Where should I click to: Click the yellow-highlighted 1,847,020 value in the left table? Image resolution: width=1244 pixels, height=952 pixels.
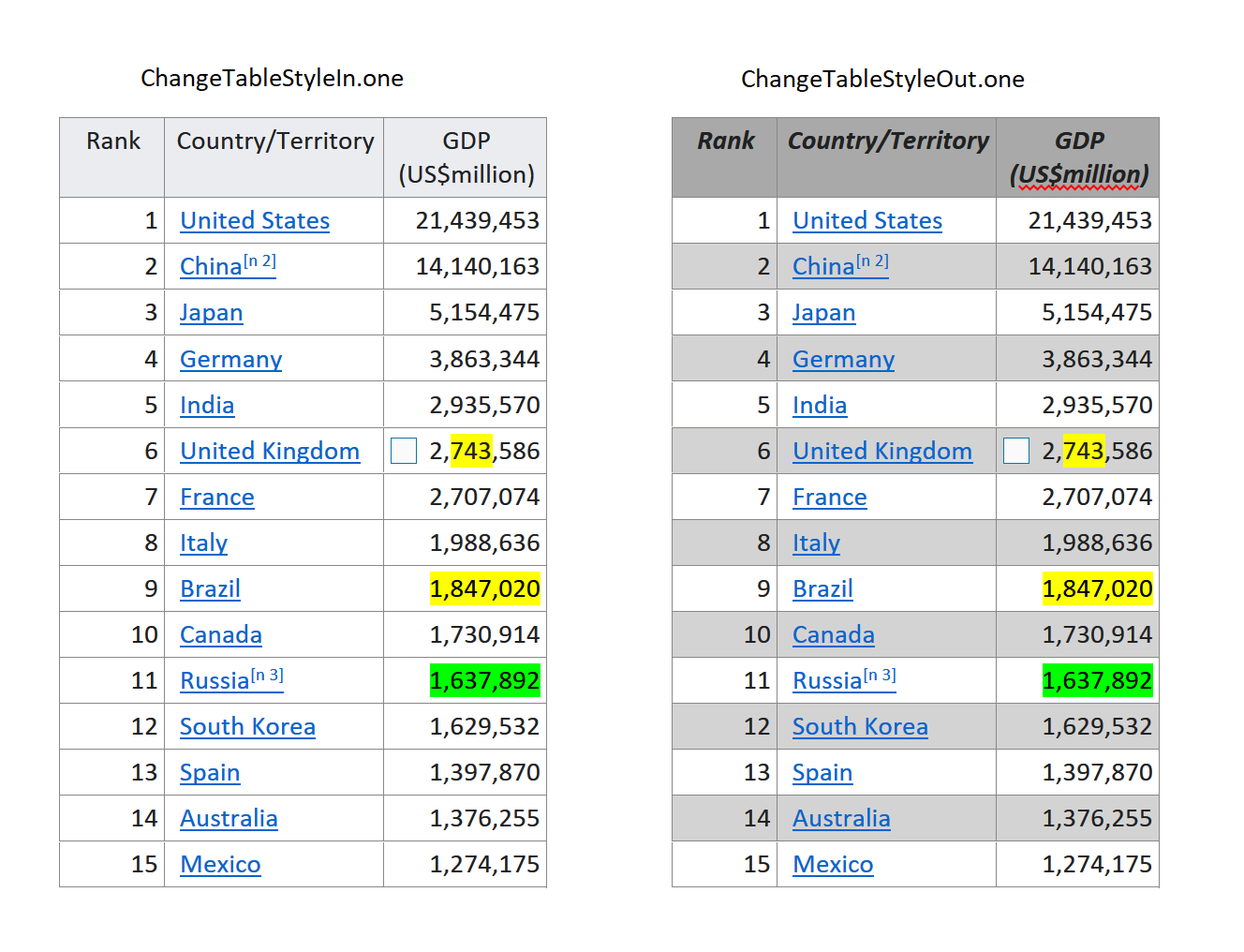484,589
